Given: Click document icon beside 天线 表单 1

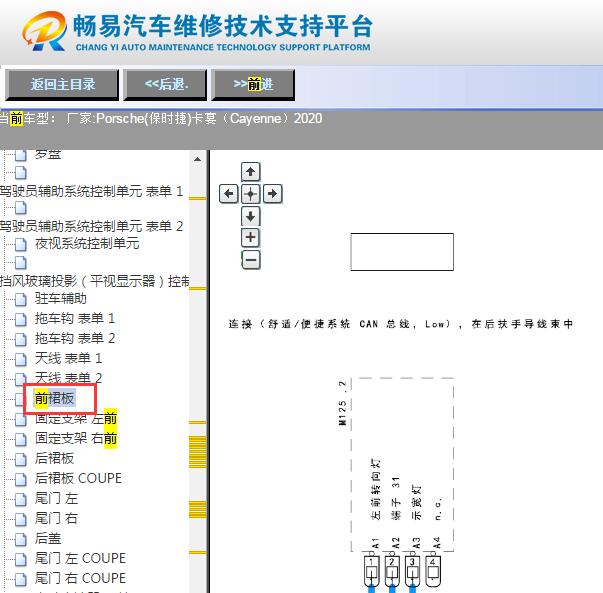Looking at the screenshot, I should pyautogui.click(x=20, y=359).
